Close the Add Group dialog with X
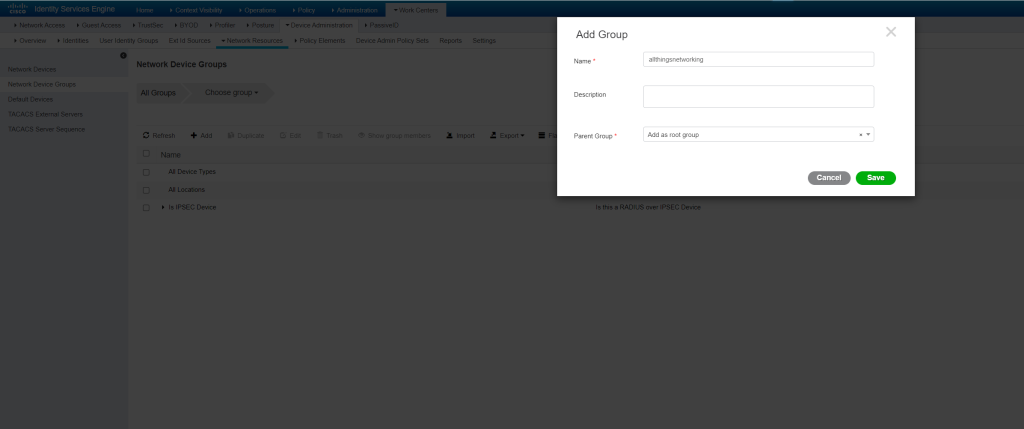Viewport: 1024px width, 429px height. 891,32
